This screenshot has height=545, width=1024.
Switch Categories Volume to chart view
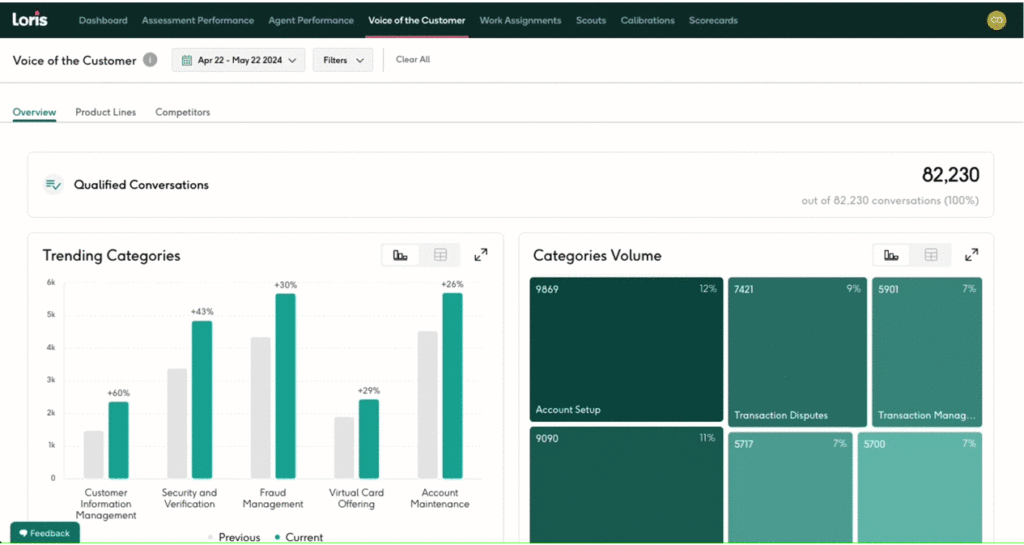(x=892, y=255)
